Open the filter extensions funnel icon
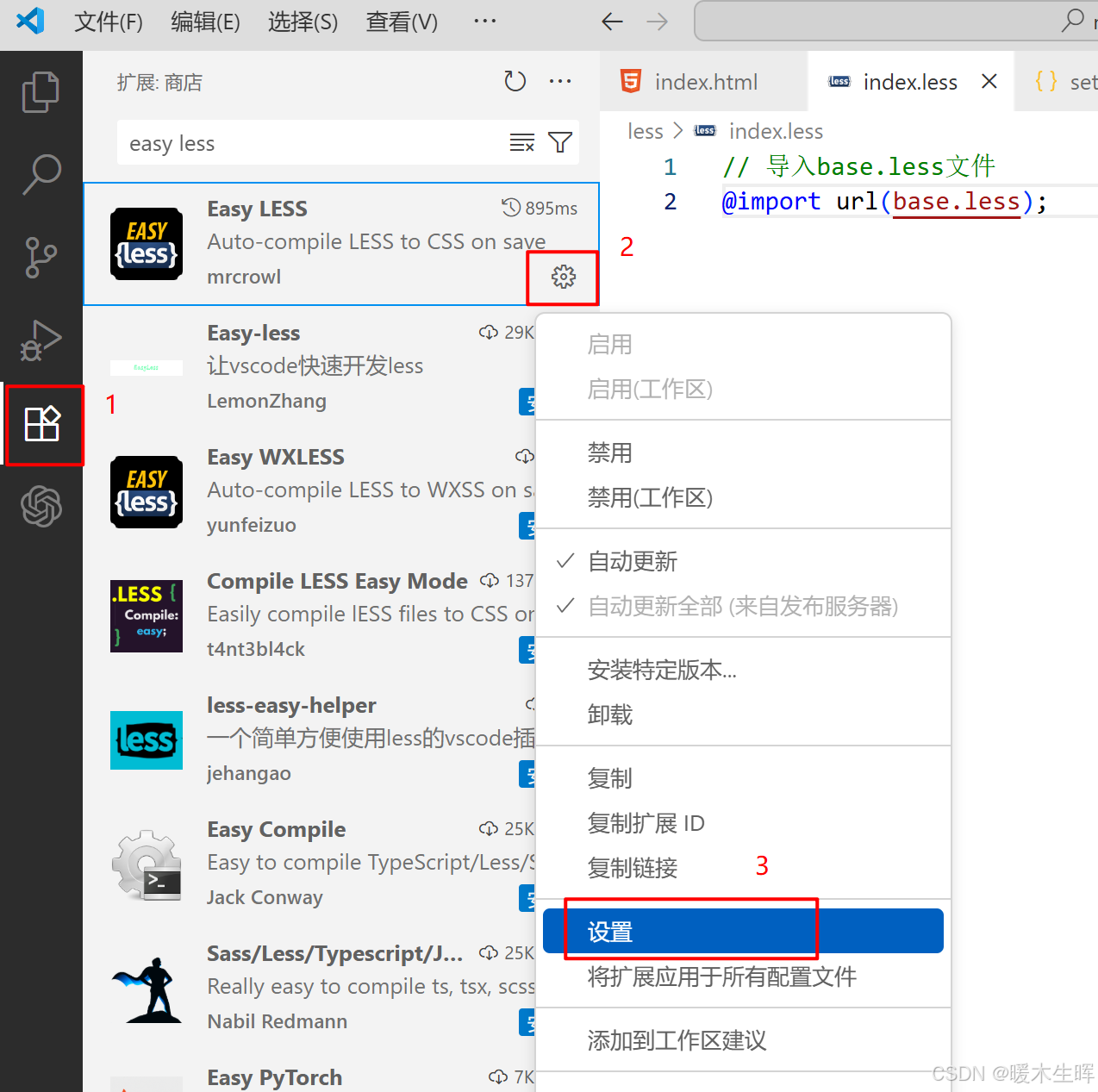Screen dimensions: 1098x1092 (x=560, y=142)
